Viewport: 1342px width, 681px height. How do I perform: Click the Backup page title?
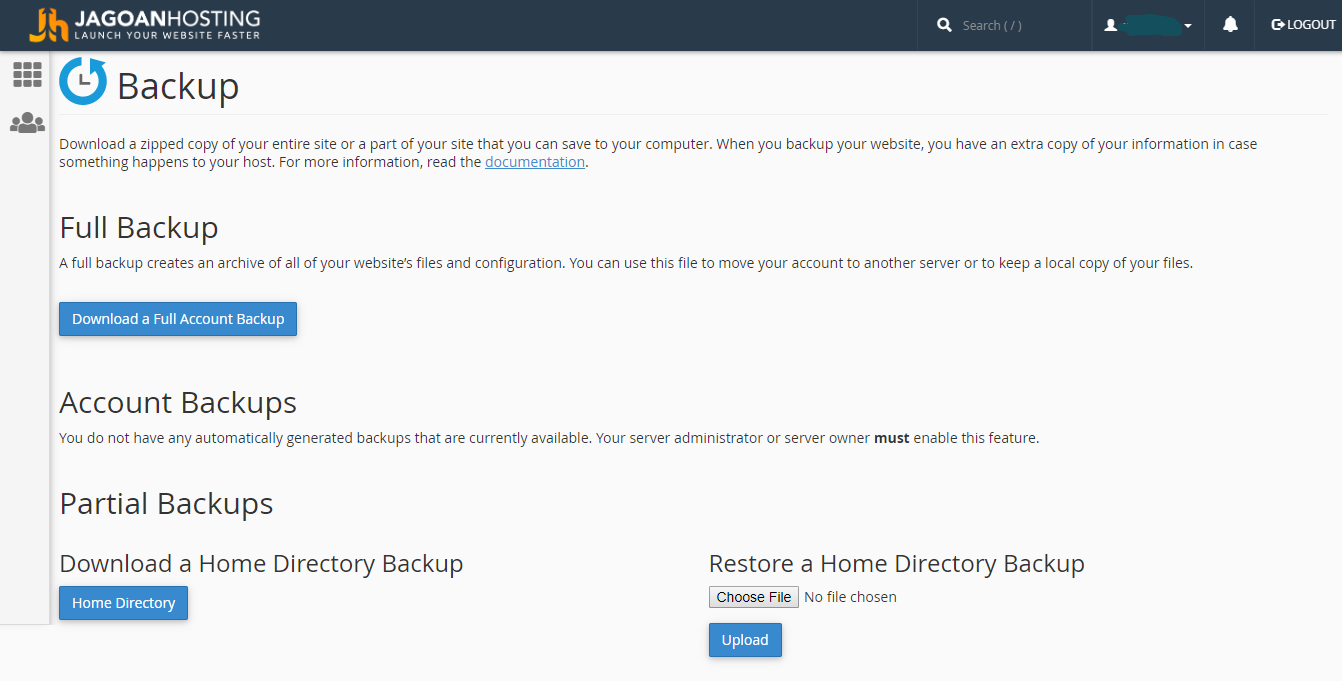pyautogui.click(x=178, y=86)
